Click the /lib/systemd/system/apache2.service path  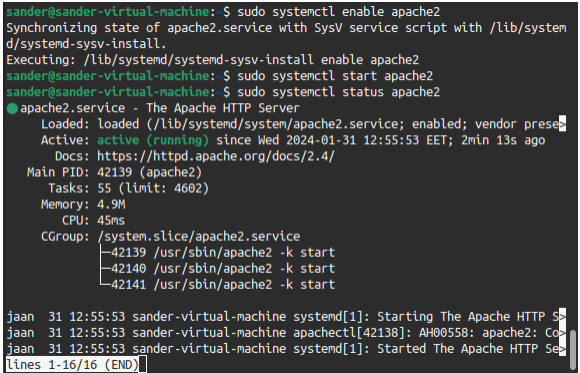tap(275, 124)
